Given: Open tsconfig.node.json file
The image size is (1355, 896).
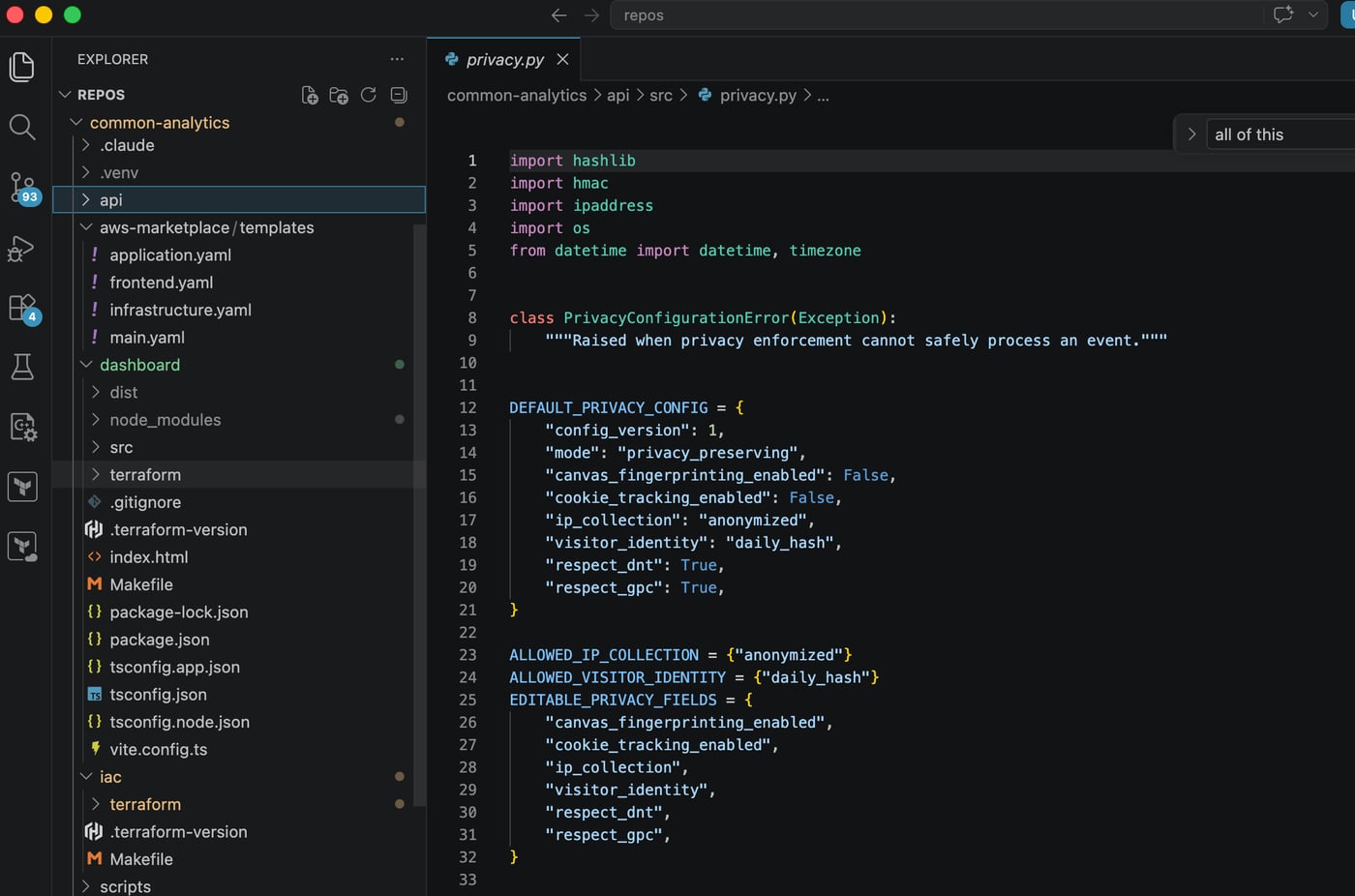Looking at the screenshot, I should [x=179, y=722].
